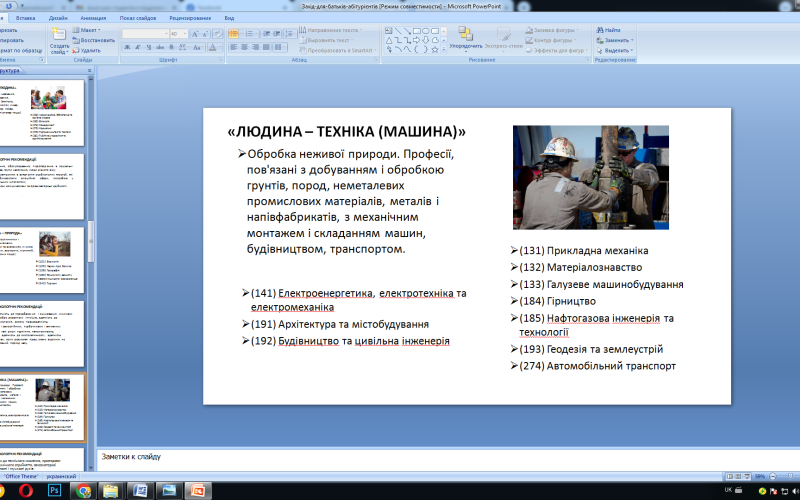Viewport: 800px width, 500px height.
Task: Click Заменить replace button
Action: click(615, 40)
